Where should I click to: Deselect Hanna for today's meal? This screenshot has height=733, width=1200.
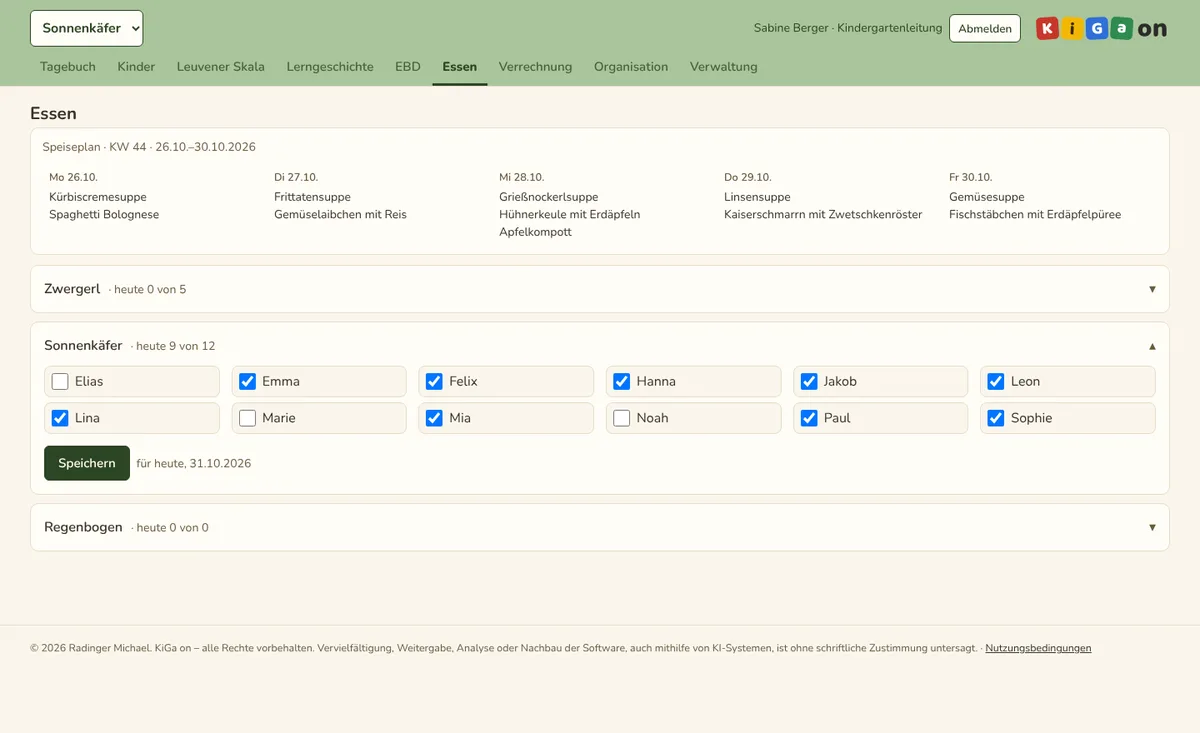(621, 381)
